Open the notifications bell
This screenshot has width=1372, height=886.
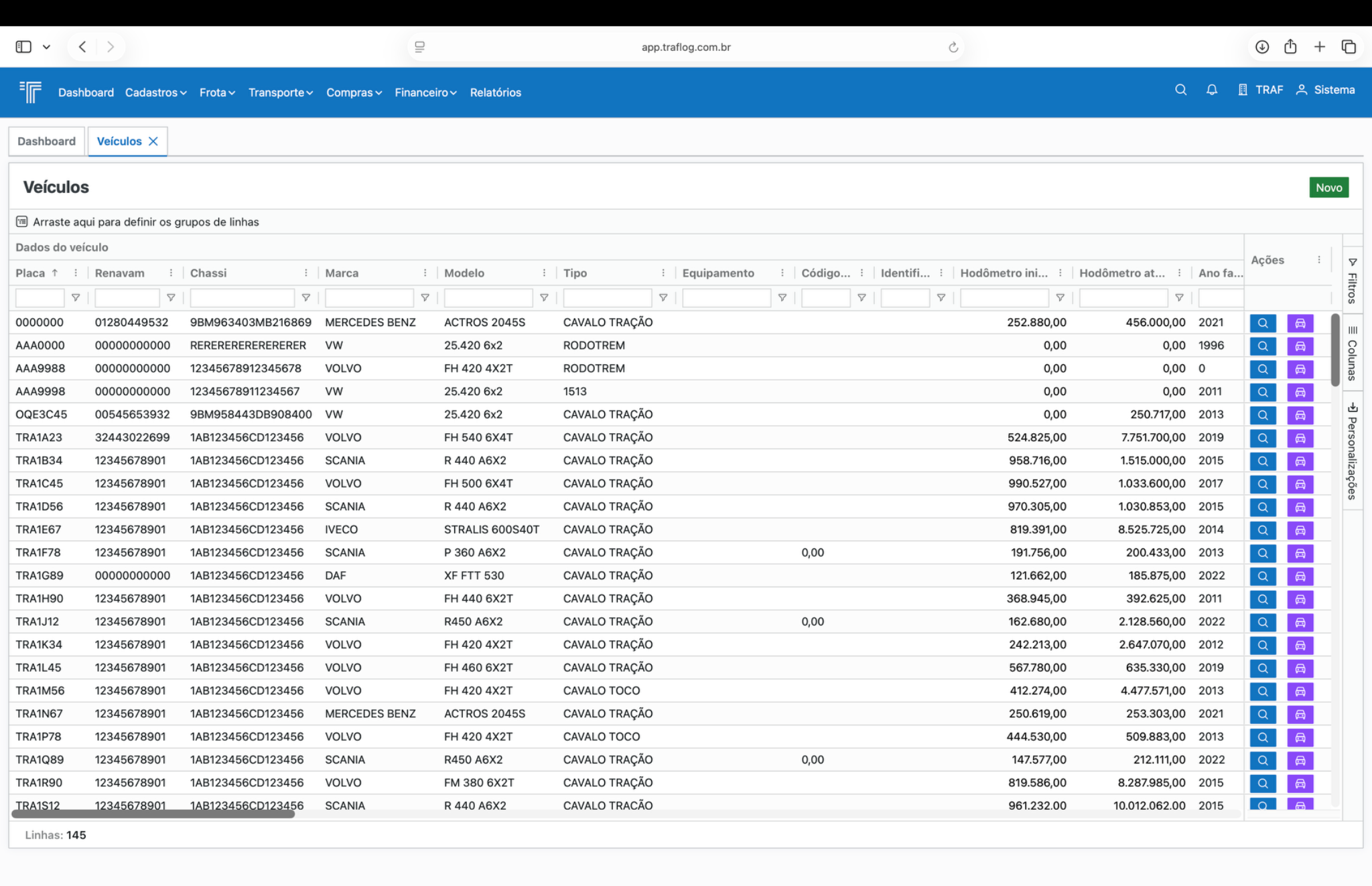click(x=1211, y=90)
